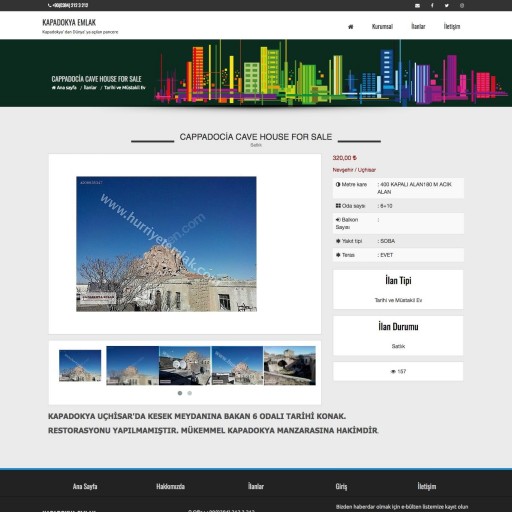The image size is (512, 512).
Task: Click the phone number in the top bar
Action: click(68, 5)
